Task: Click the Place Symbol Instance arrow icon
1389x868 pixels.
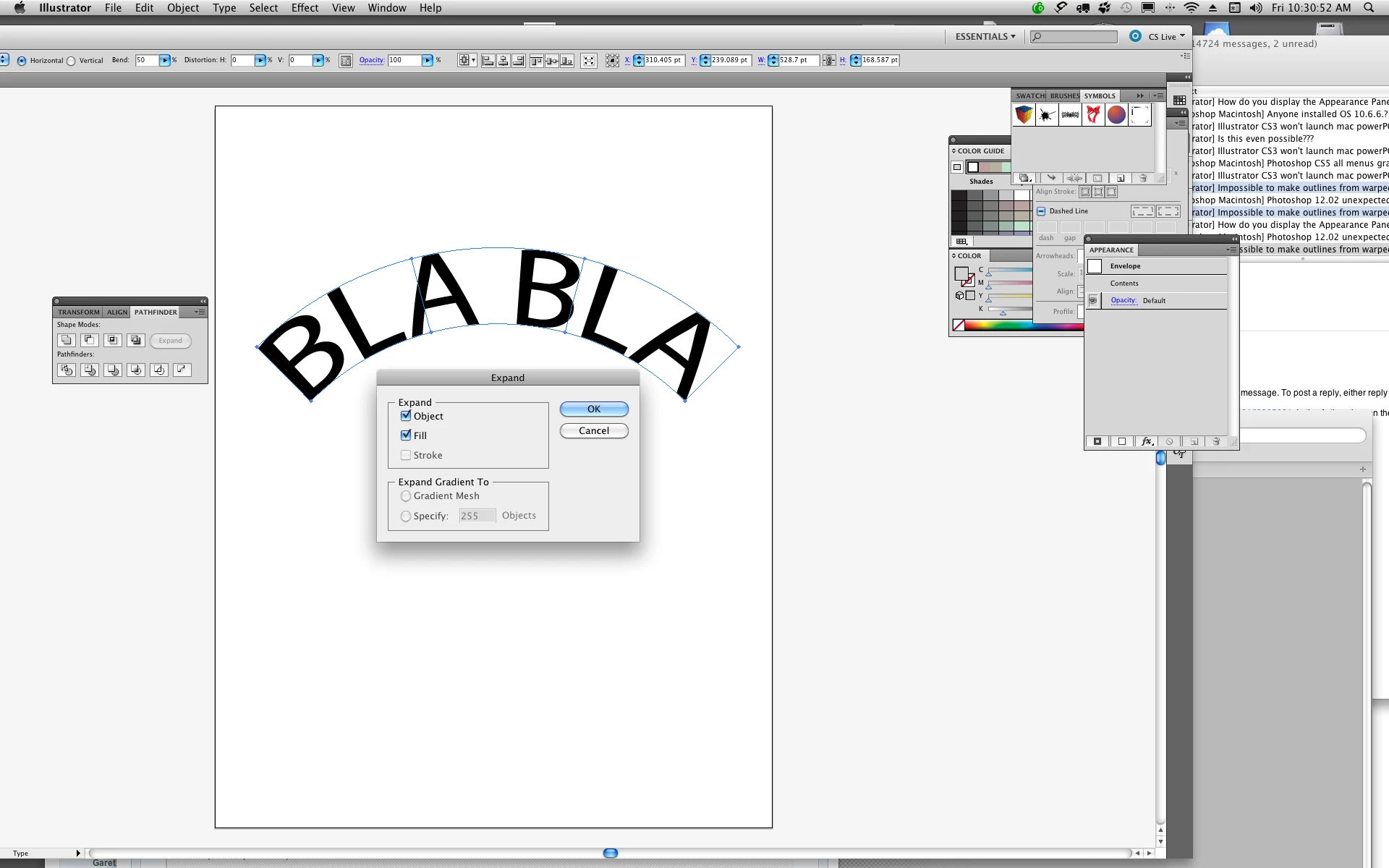Action: [1051, 178]
